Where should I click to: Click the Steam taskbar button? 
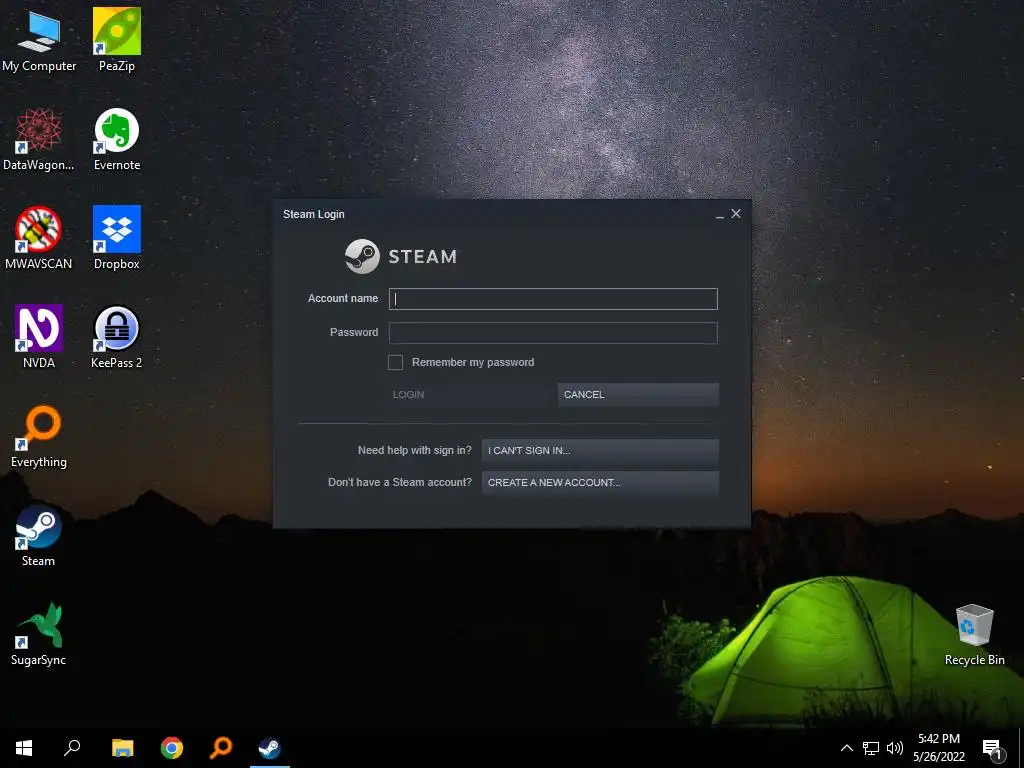point(270,748)
